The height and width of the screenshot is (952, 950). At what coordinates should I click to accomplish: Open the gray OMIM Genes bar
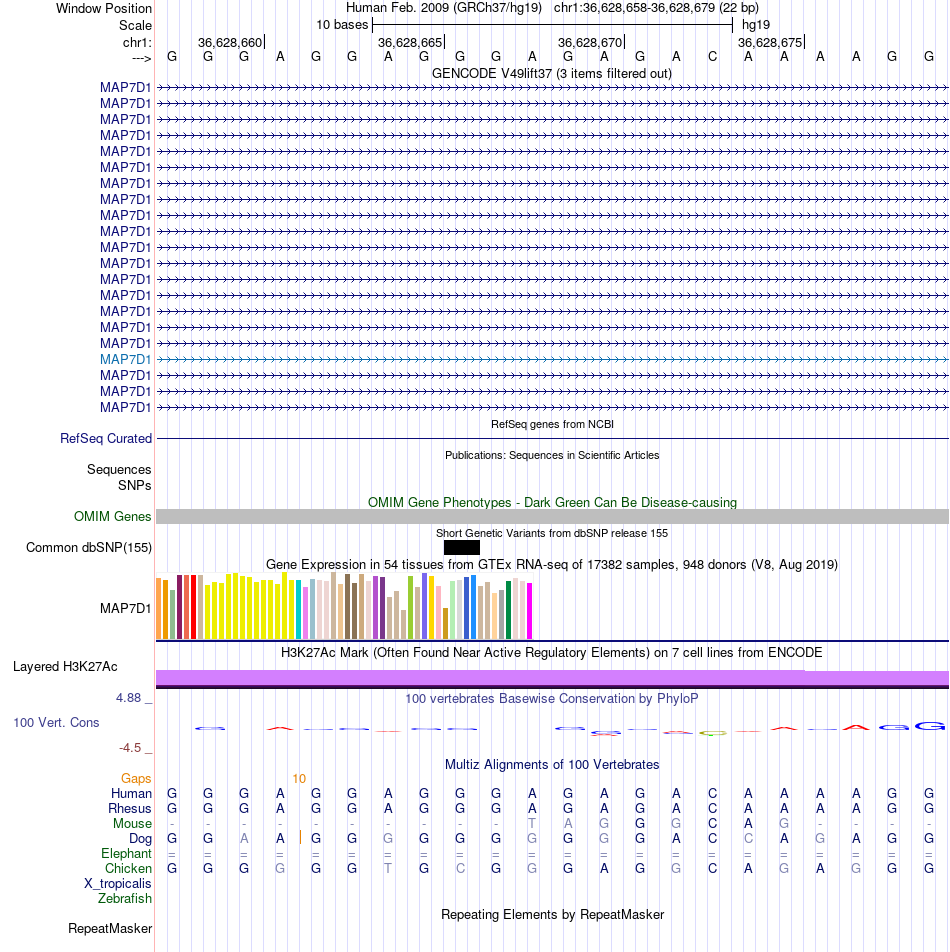(x=552, y=517)
